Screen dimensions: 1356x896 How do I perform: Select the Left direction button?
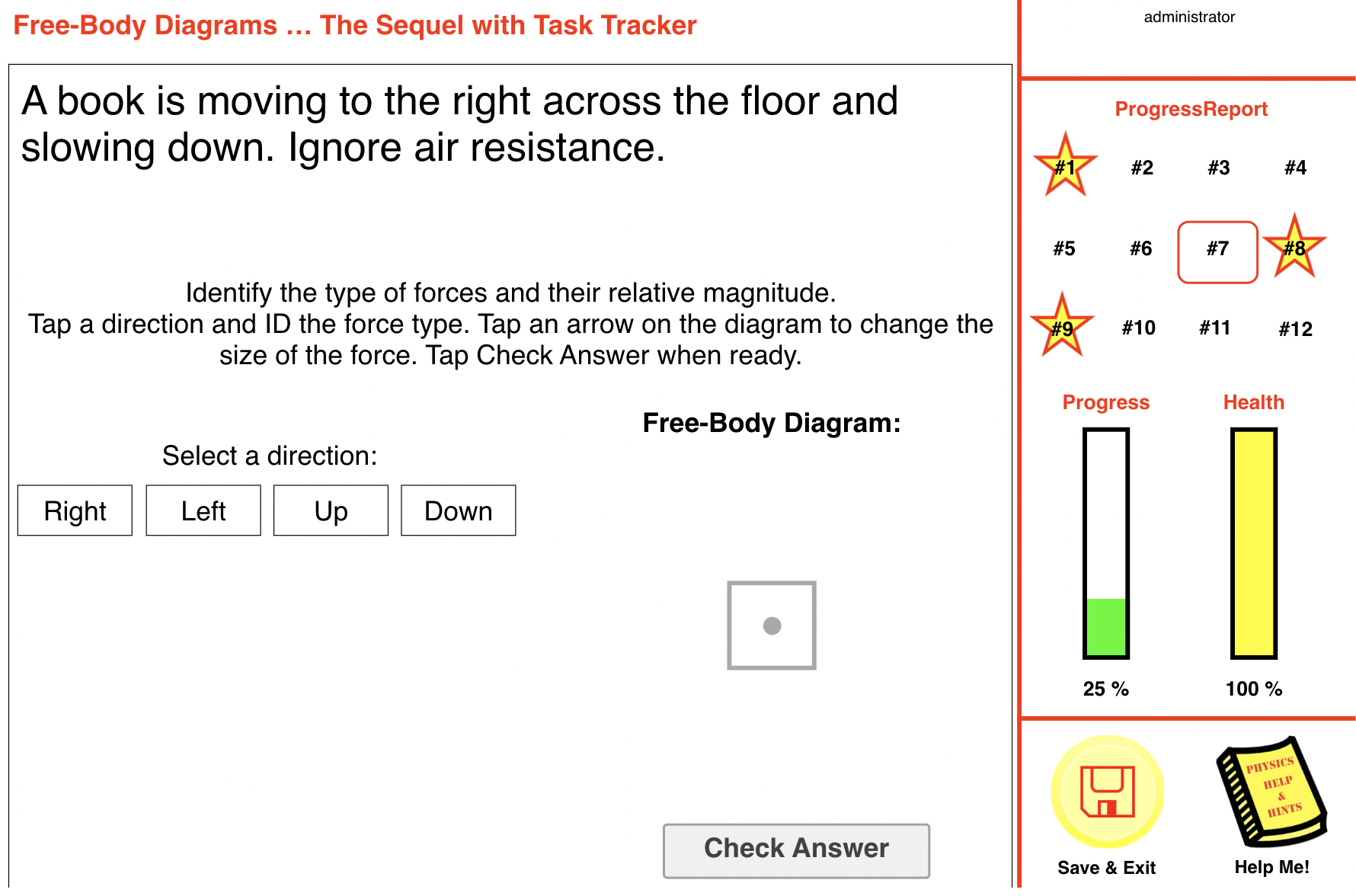tap(203, 510)
